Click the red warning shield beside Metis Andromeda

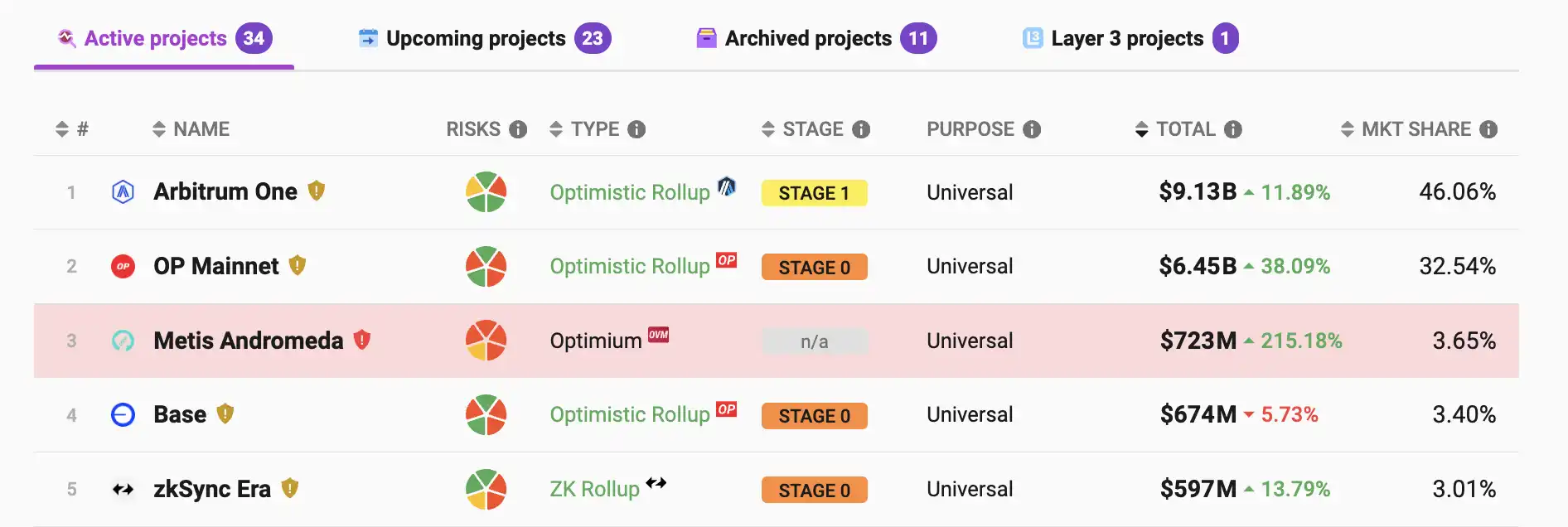click(x=362, y=340)
